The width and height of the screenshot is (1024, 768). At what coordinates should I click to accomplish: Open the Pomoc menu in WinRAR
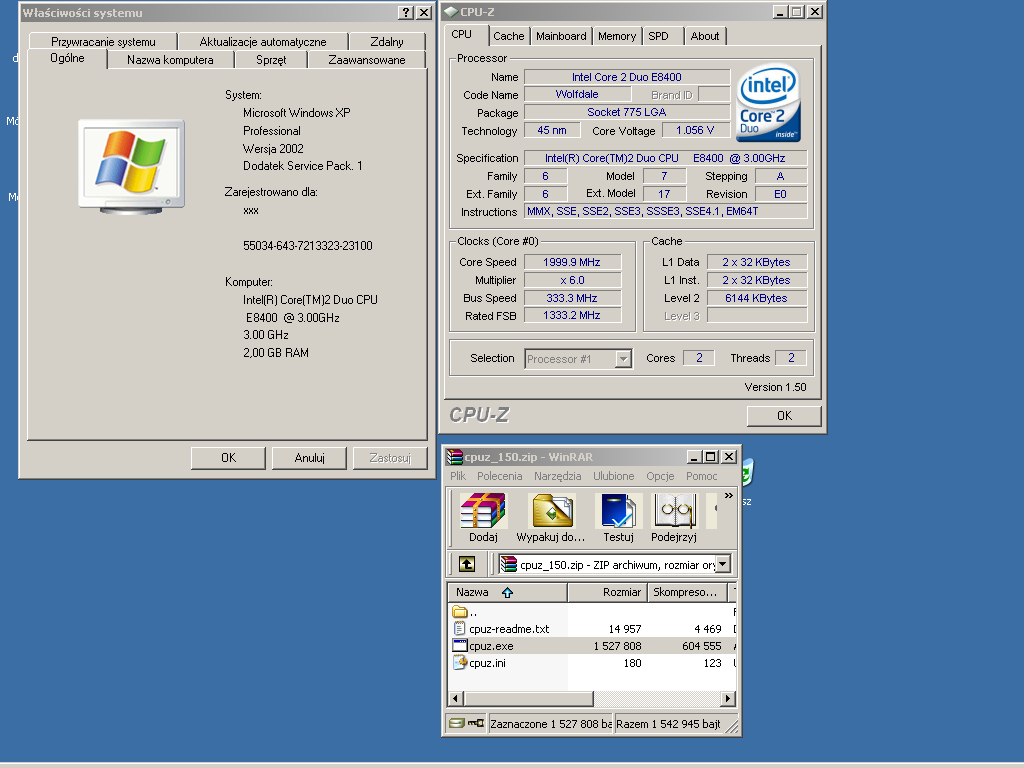(701, 476)
